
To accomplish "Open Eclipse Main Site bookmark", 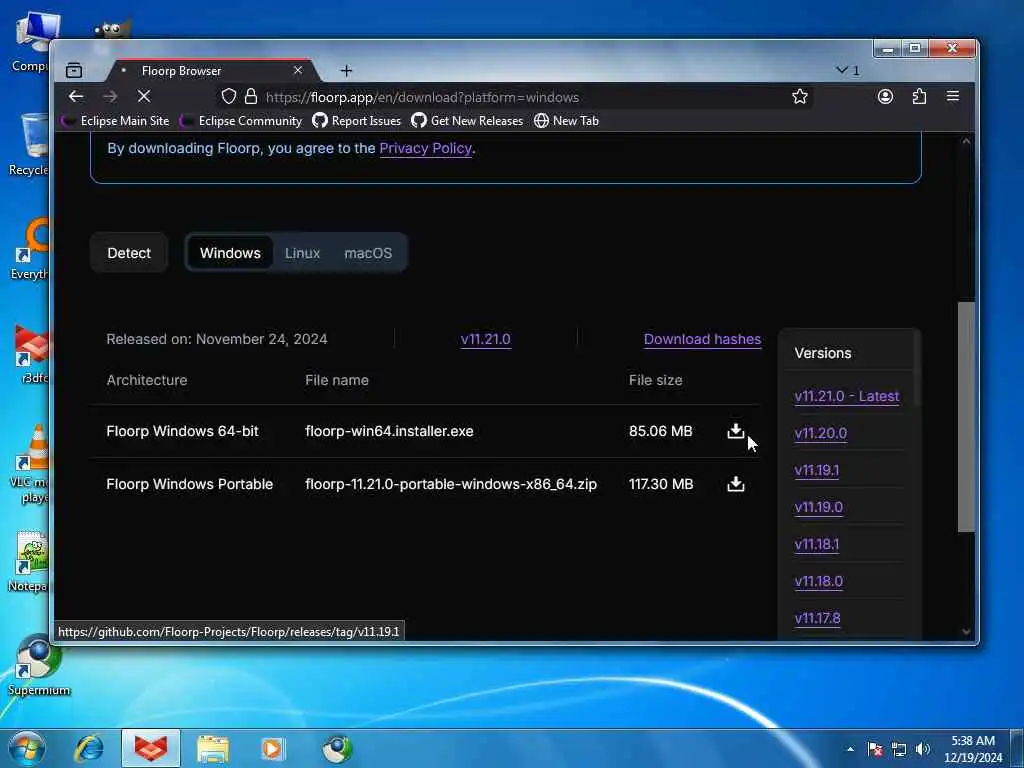I will coord(116,121).
